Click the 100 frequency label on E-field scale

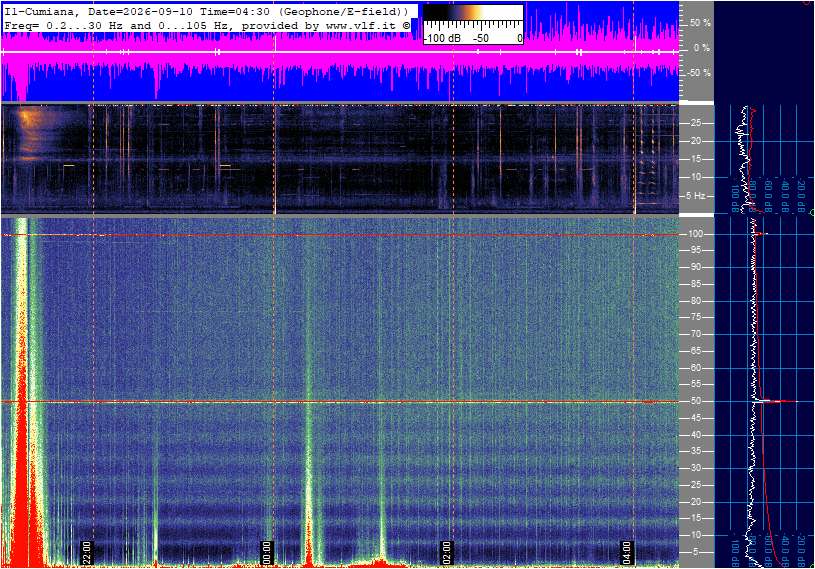click(x=695, y=234)
